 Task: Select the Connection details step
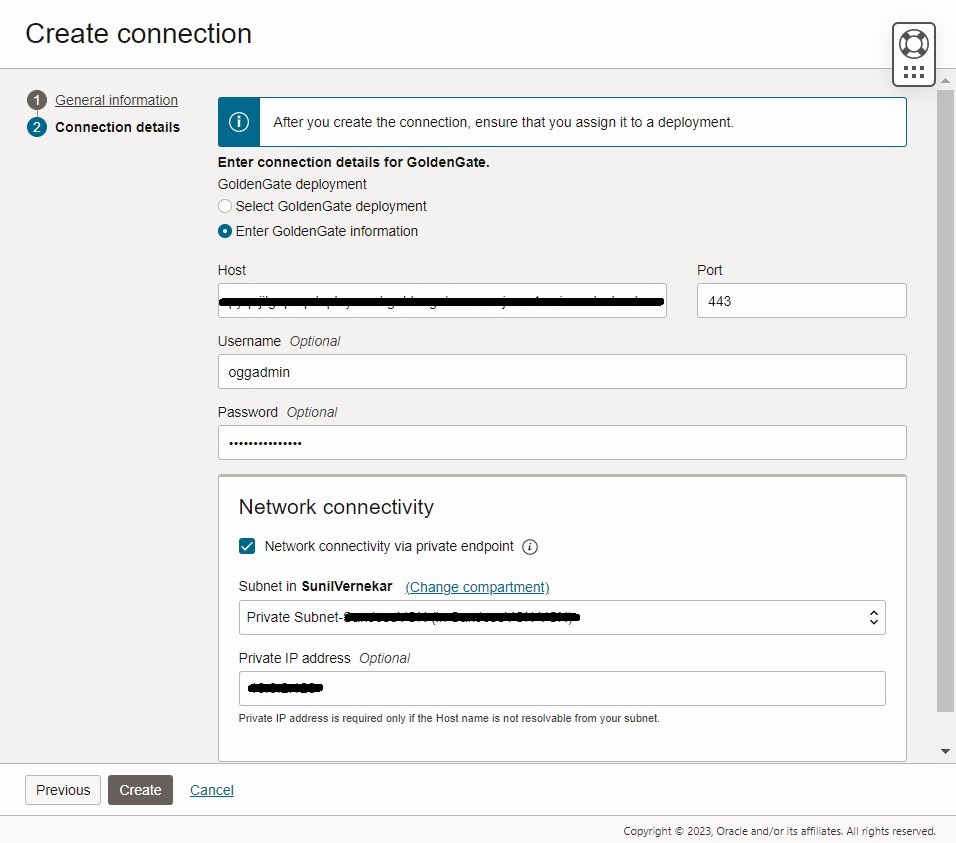pos(117,127)
